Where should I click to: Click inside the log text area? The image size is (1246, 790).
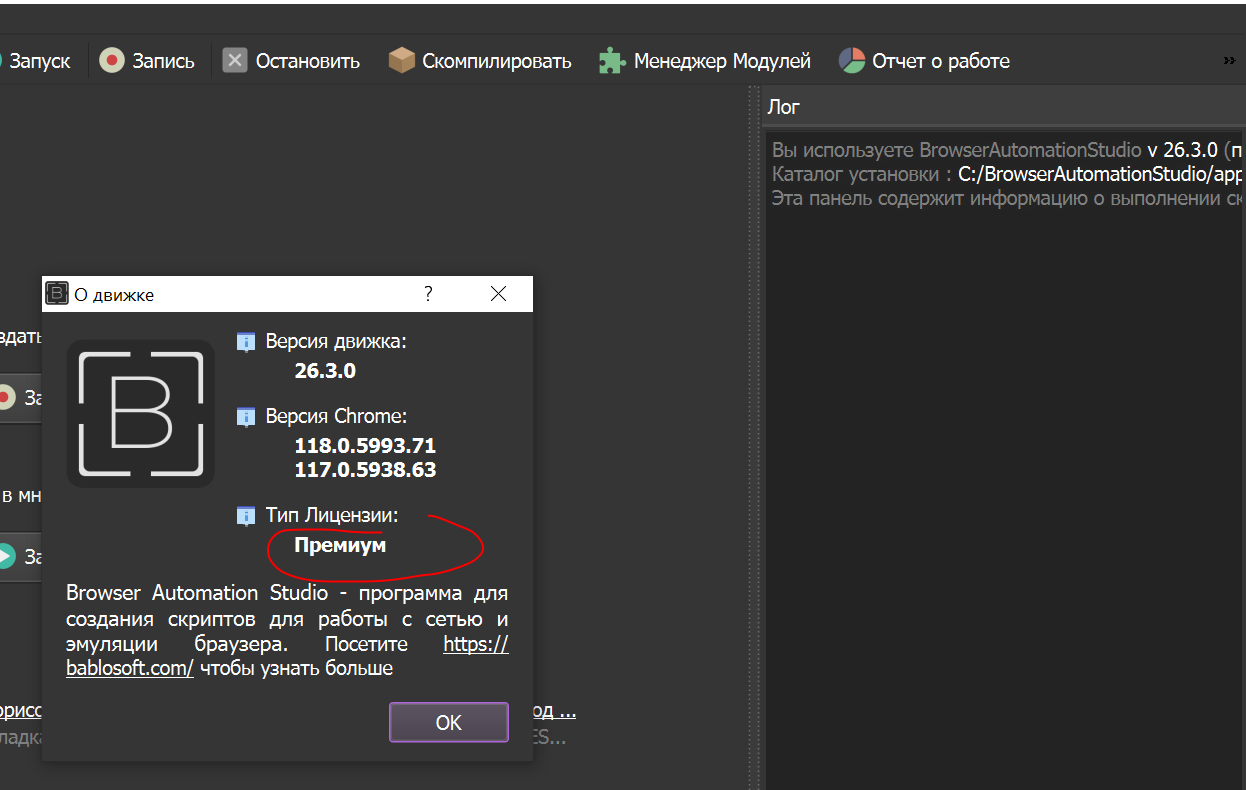1000,450
